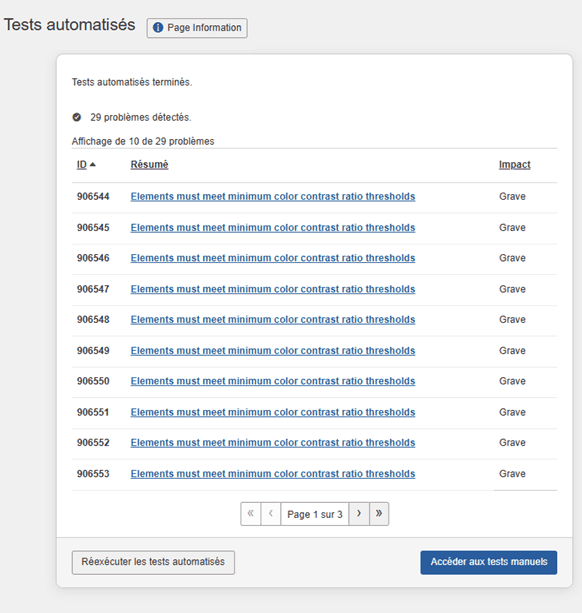
Task: Jump to last page with double-right arrow
Action: point(379,514)
